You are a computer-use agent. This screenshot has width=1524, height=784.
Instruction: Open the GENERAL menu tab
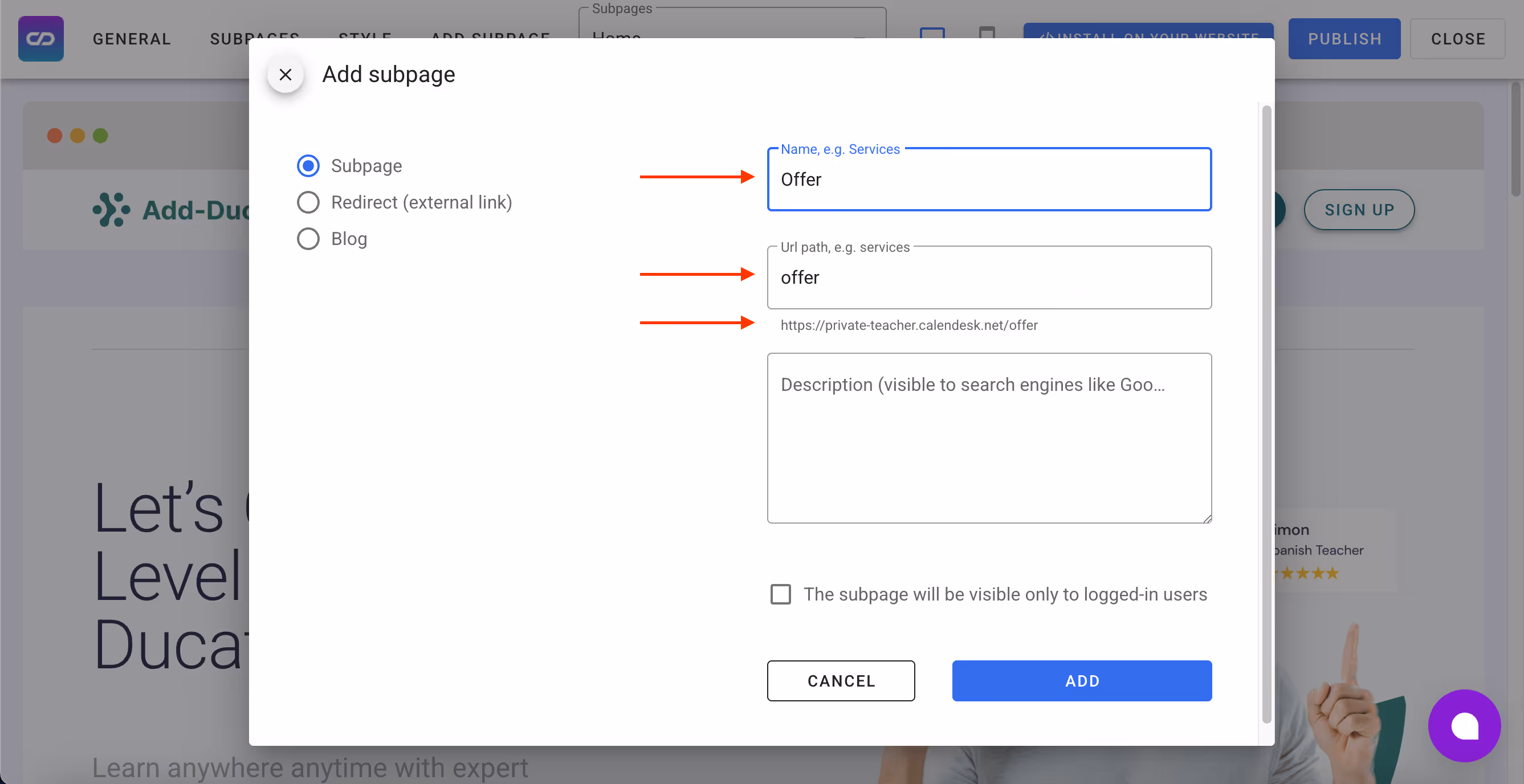tap(132, 39)
